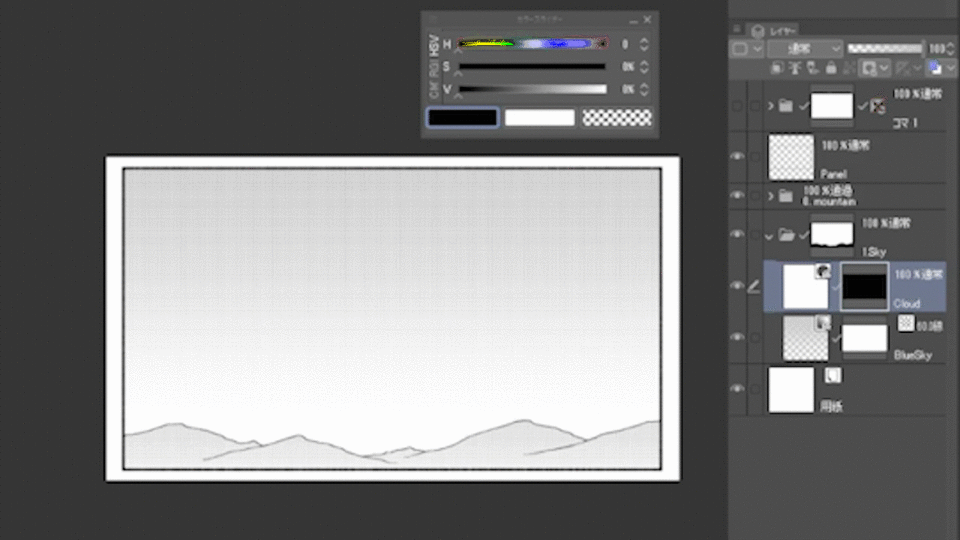The image size is (960, 540).
Task: Click the コマ 1 frame ruler icon
Action: 877,107
